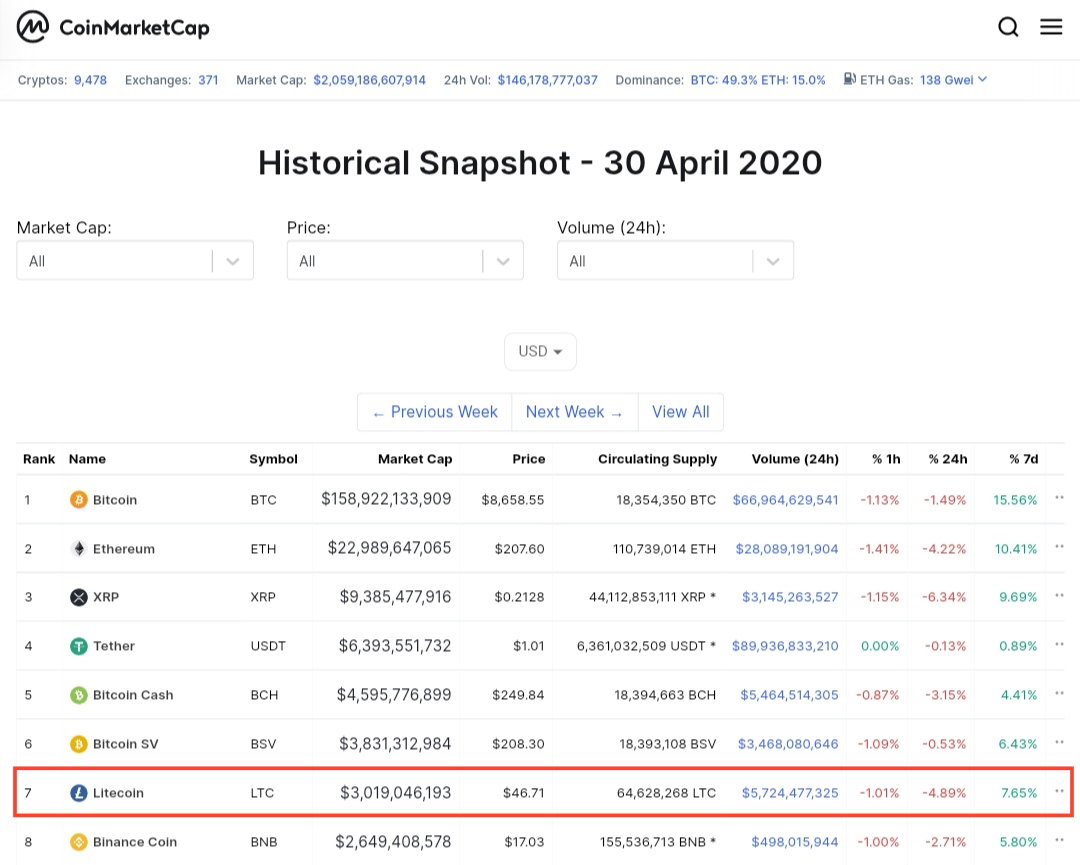
Task: Sort by Name column header
Action: pyautogui.click(x=87, y=459)
